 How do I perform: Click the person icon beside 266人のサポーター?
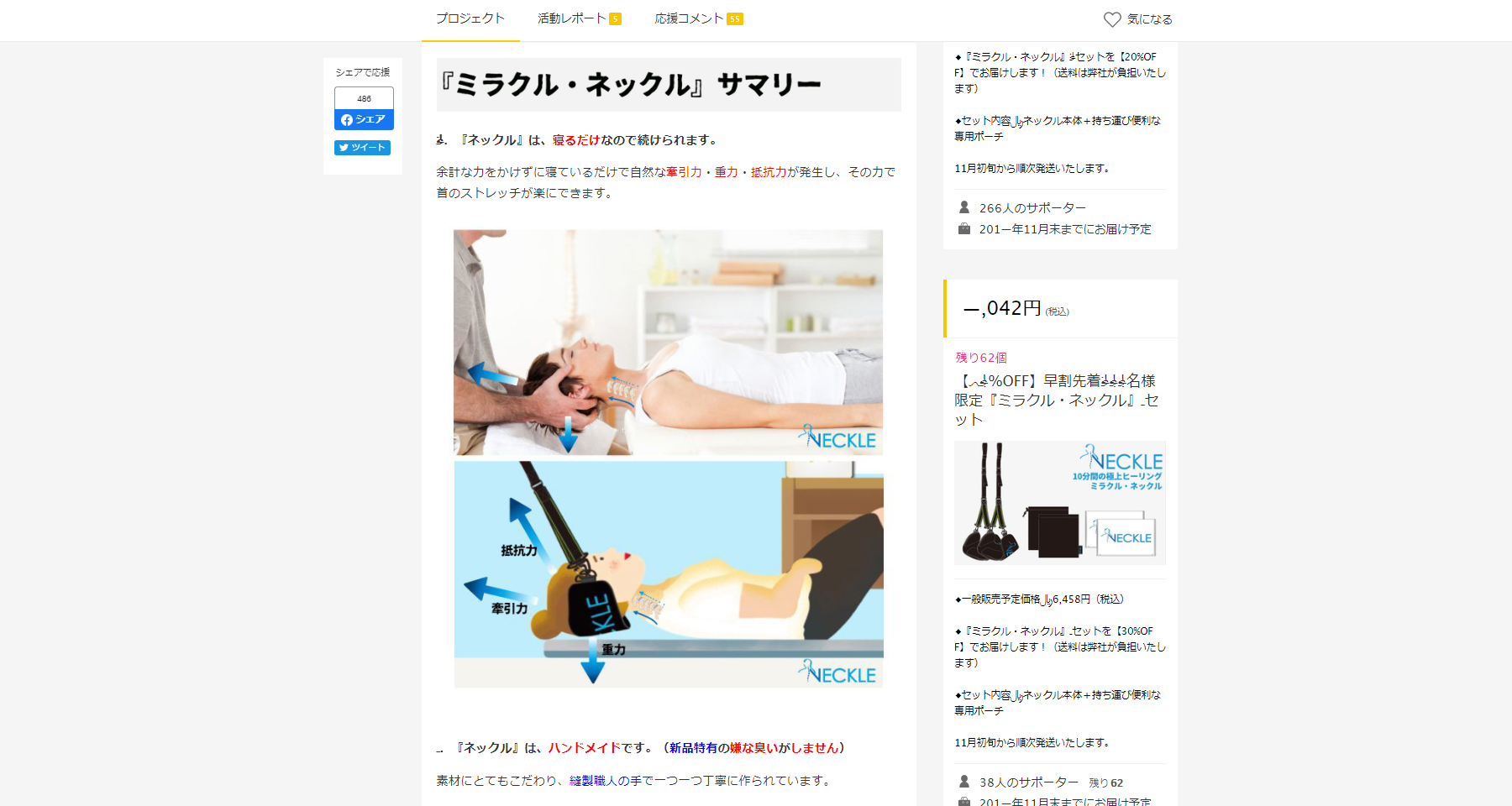click(x=964, y=207)
